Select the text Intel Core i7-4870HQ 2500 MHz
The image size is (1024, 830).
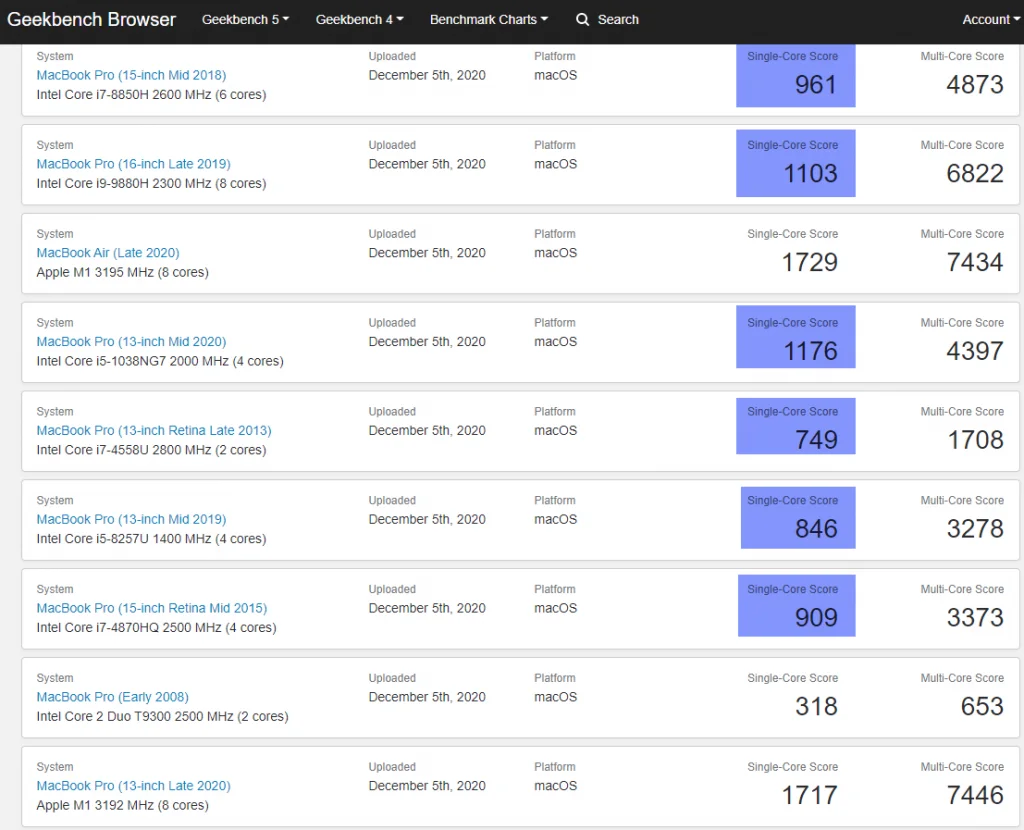coord(129,628)
